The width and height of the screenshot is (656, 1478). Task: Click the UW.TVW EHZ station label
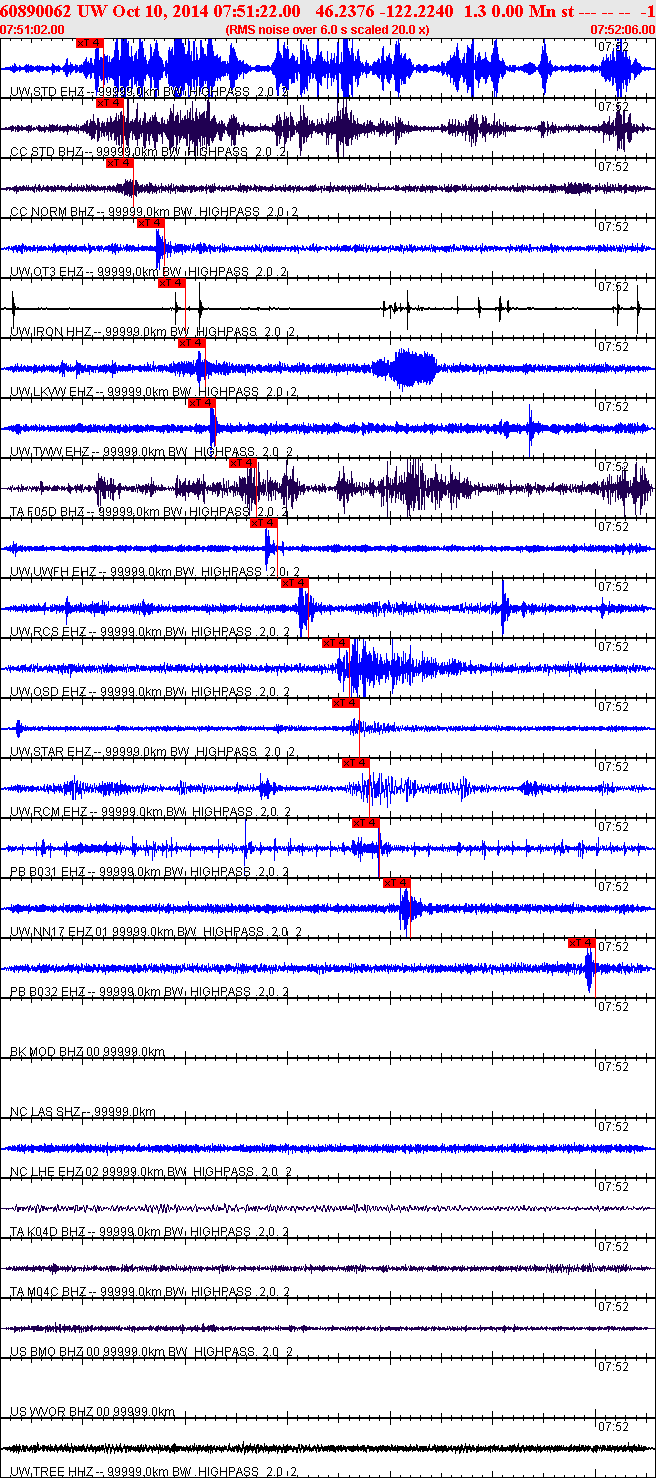click(x=50, y=452)
